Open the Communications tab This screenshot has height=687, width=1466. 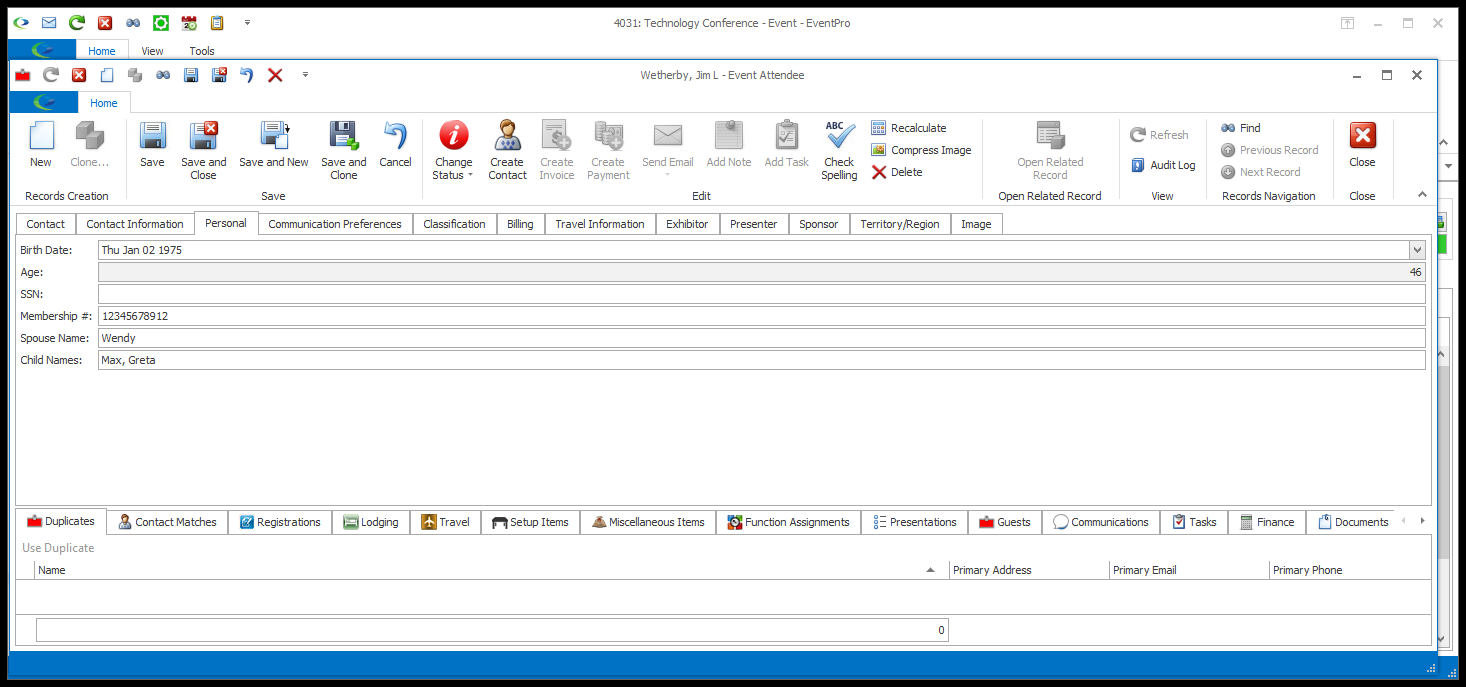click(1101, 522)
